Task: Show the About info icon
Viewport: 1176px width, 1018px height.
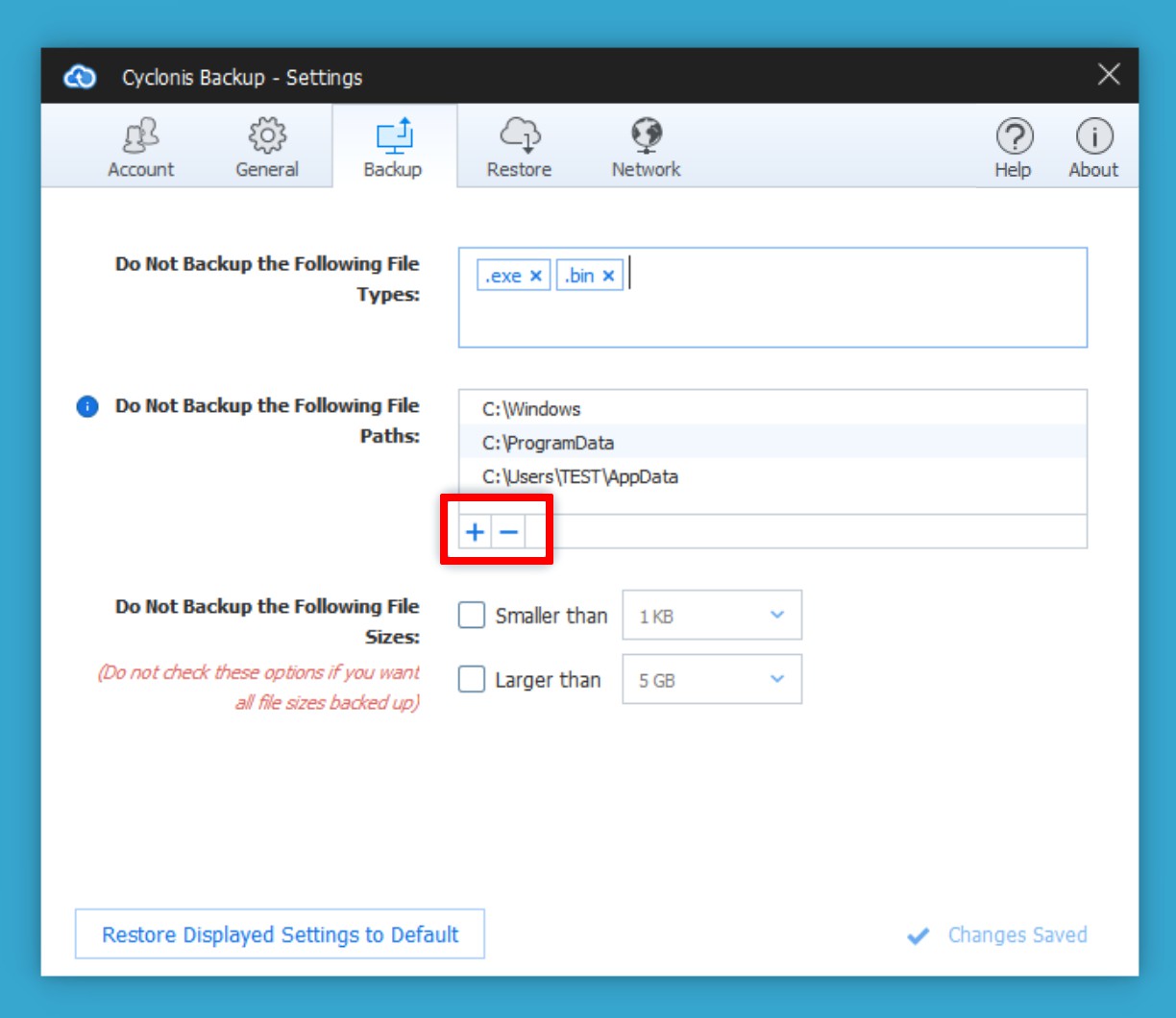Action: point(1093,148)
